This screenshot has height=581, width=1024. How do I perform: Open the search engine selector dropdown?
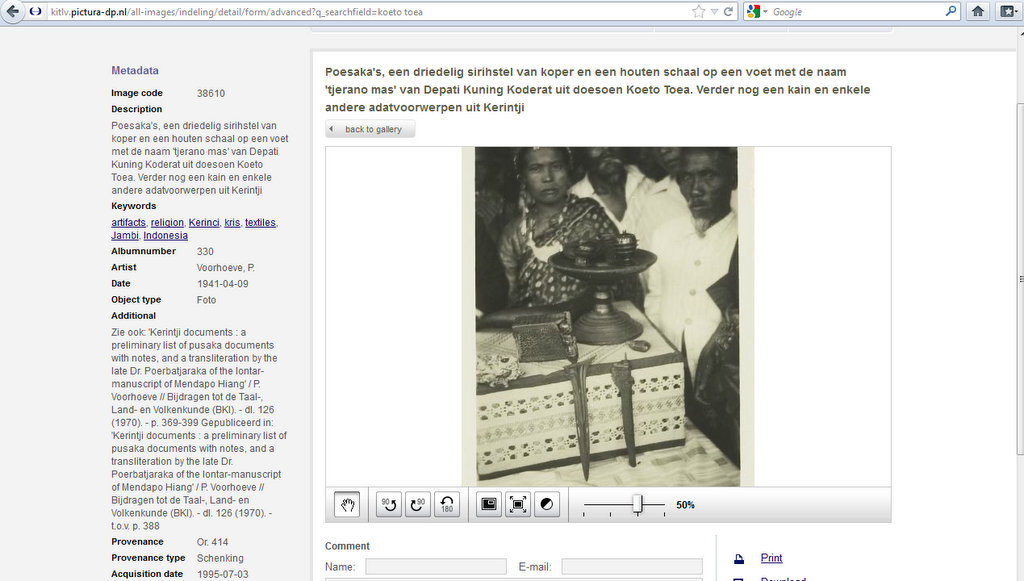pyautogui.click(x=756, y=12)
